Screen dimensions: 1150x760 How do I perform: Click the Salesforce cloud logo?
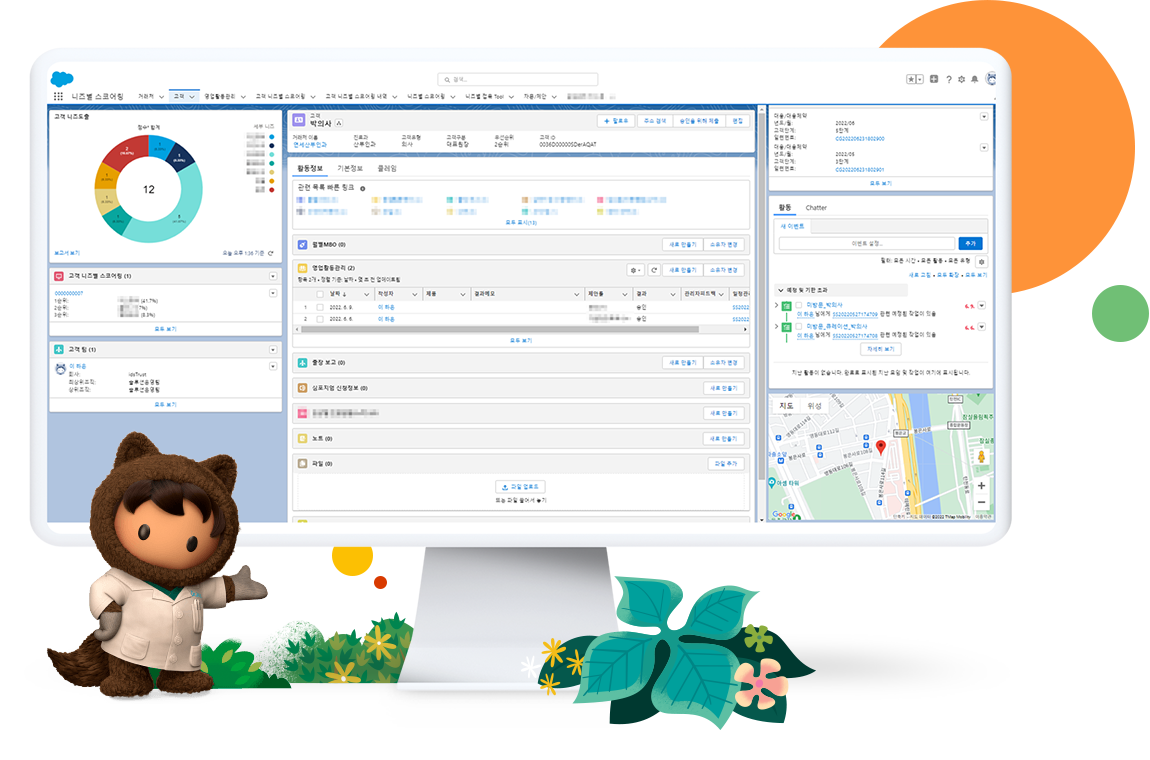[62, 78]
